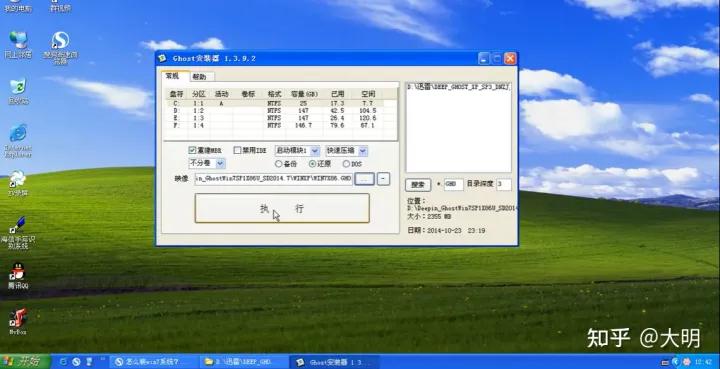This screenshot has width=720, height=369.
Task: Click the GHO extension filter field
Action: coord(454,184)
